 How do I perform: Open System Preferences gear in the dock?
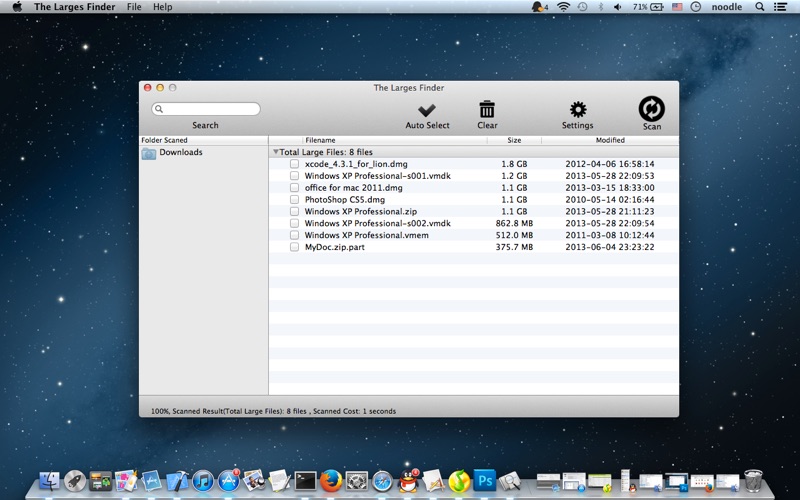coord(357,481)
